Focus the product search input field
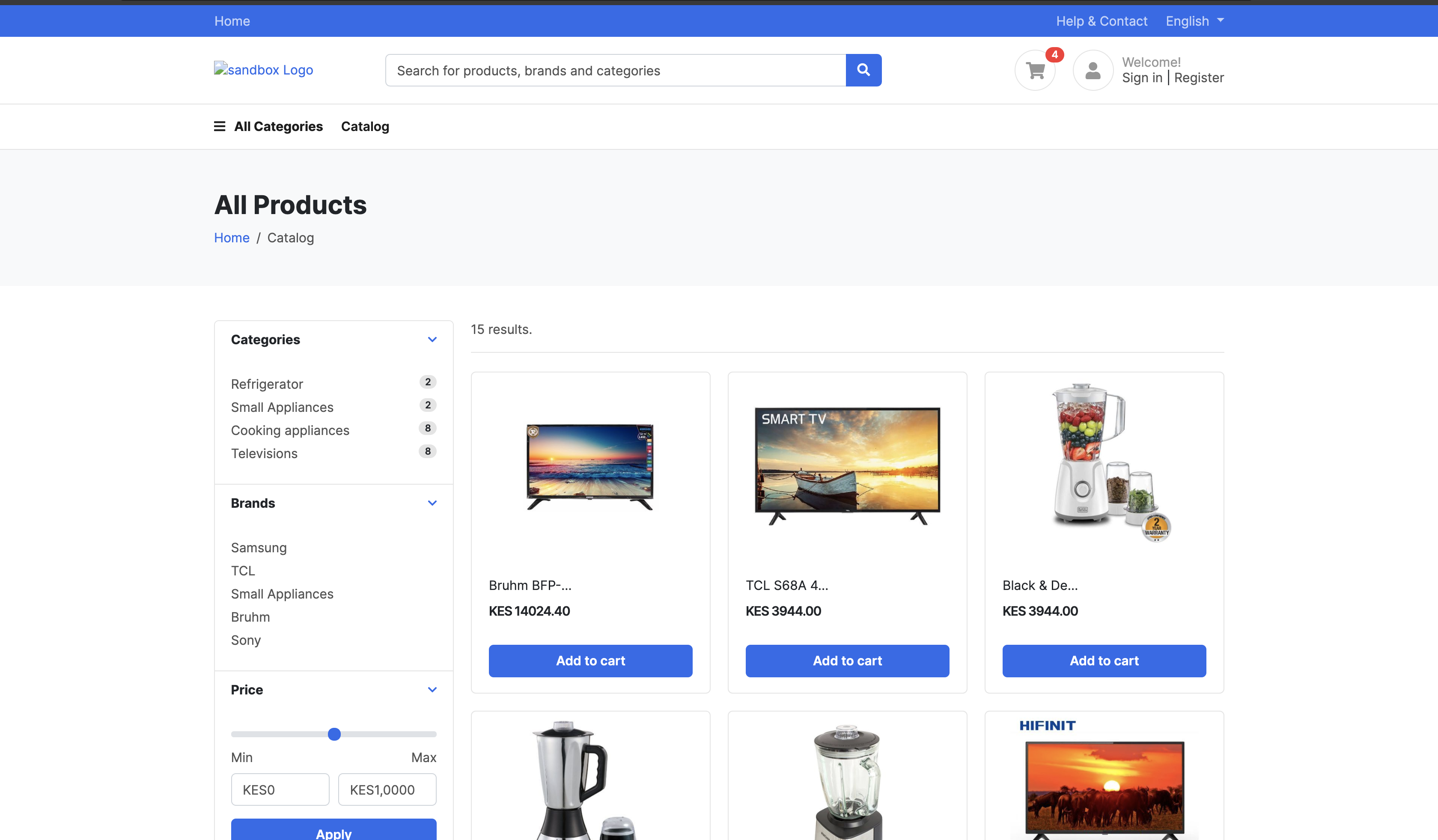This screenshot has width=1438, height=840. point(616,70)
